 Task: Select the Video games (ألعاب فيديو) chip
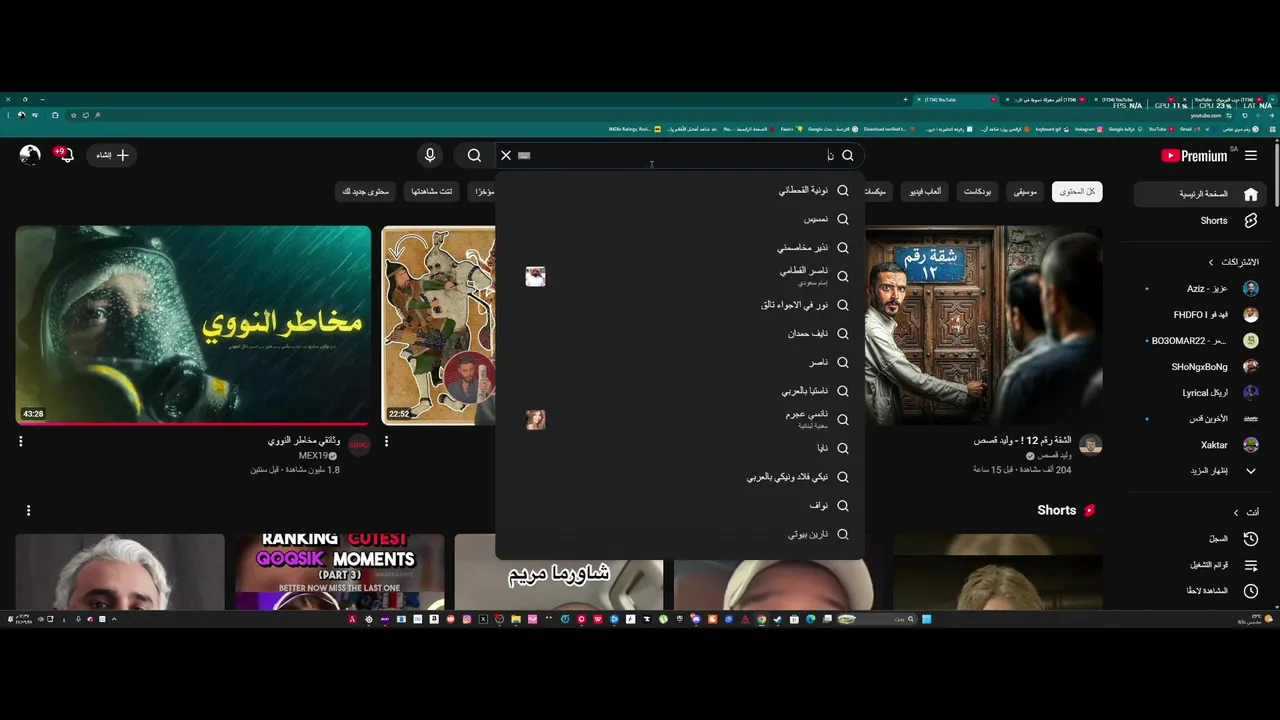[x=925, y=191]
